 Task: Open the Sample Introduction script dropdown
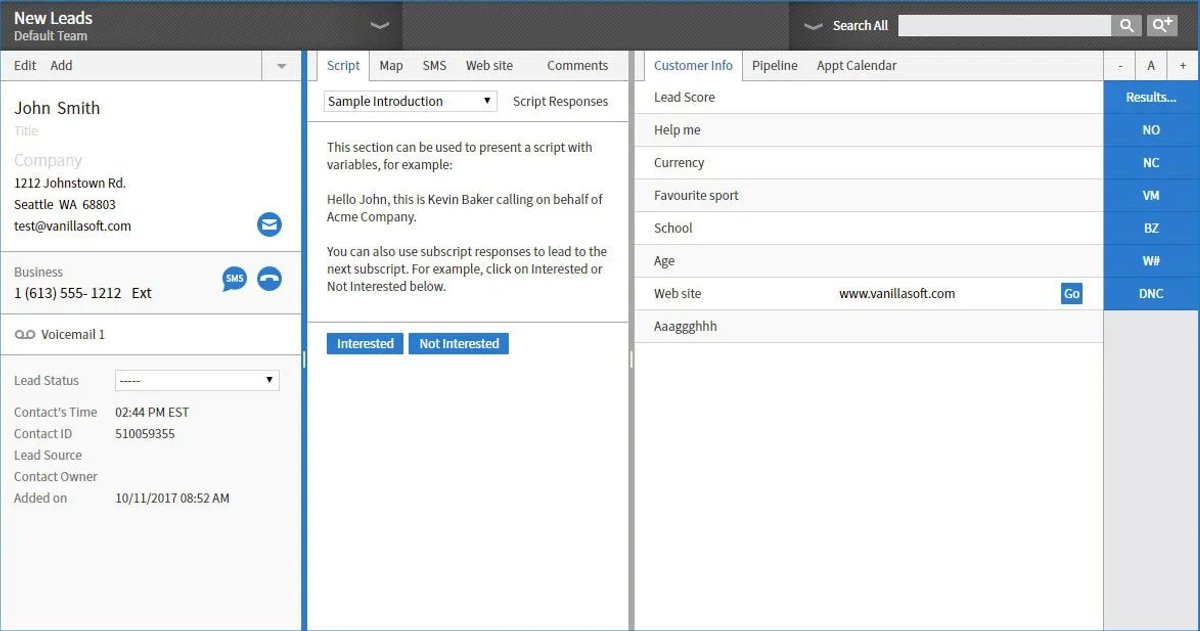coord(410,101)
